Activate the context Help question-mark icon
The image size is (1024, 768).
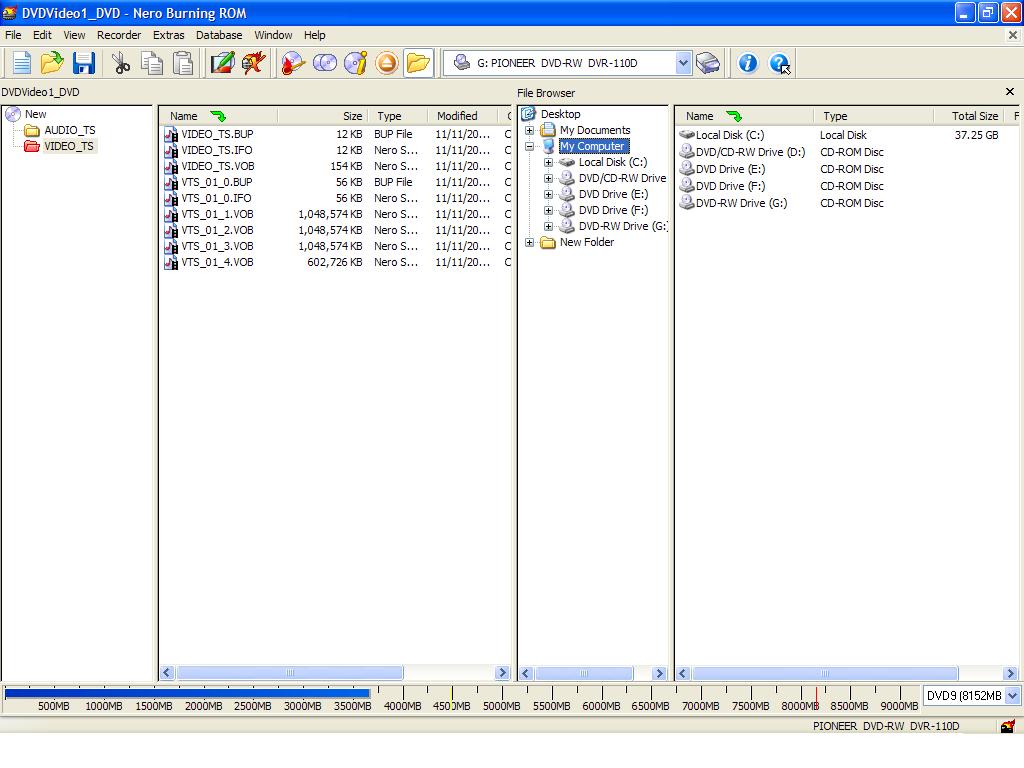[x=779, y=63]
